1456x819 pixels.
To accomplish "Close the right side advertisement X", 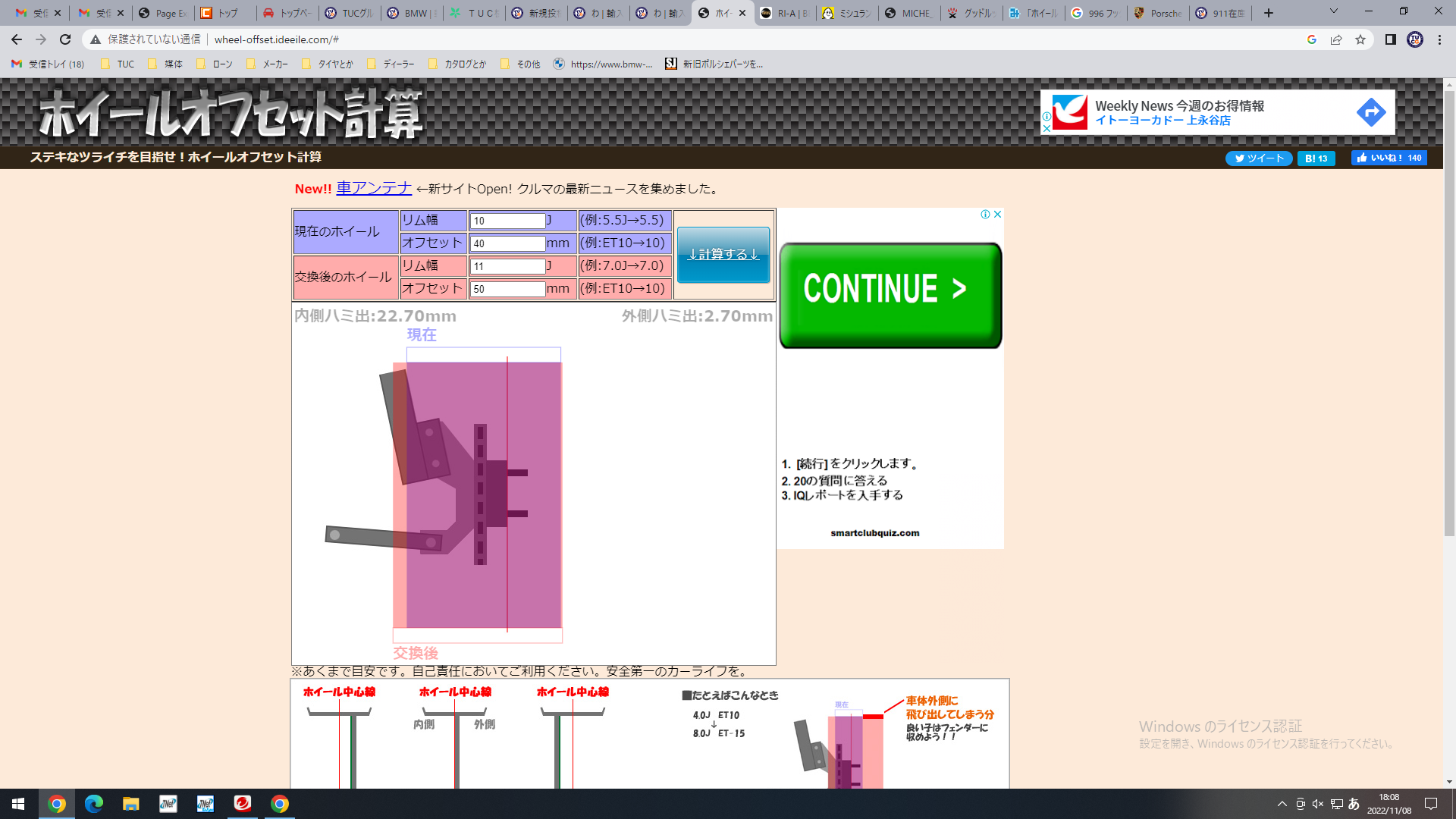I will point(998,215).
